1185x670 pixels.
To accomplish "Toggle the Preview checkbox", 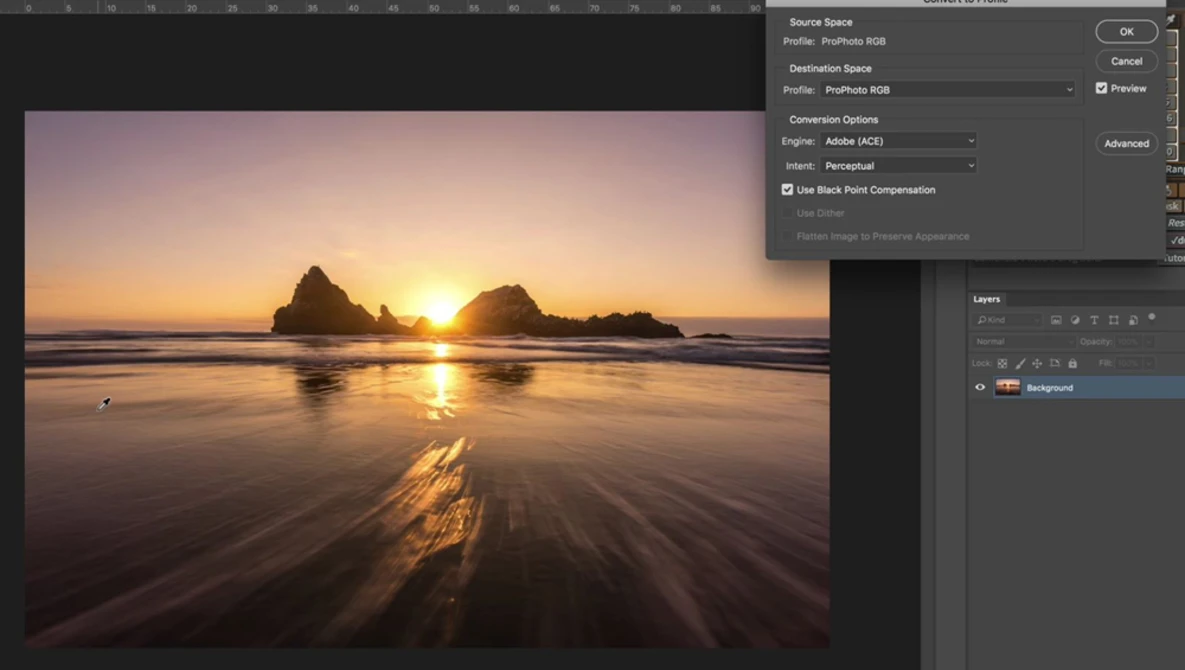I will coord(1101,88).
